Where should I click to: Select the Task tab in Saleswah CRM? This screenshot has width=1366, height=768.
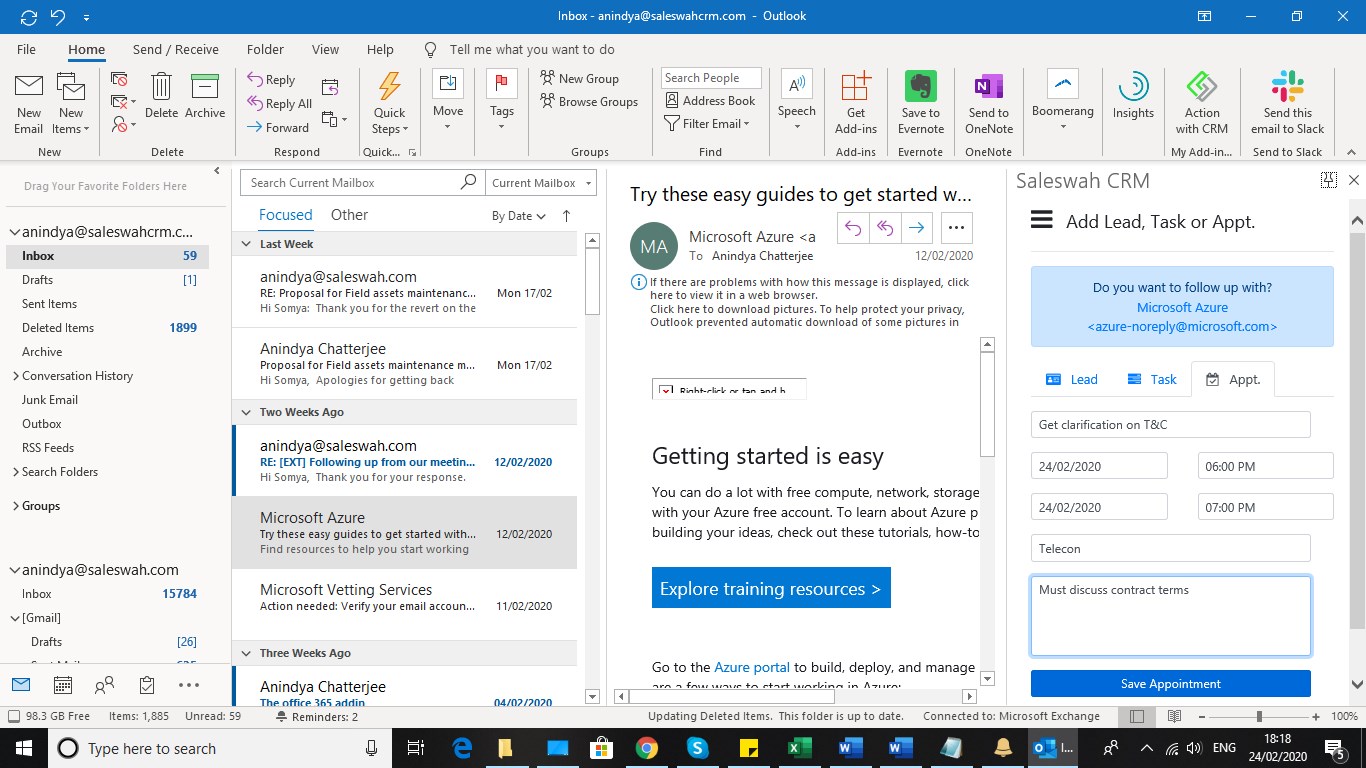point(1151,379)
